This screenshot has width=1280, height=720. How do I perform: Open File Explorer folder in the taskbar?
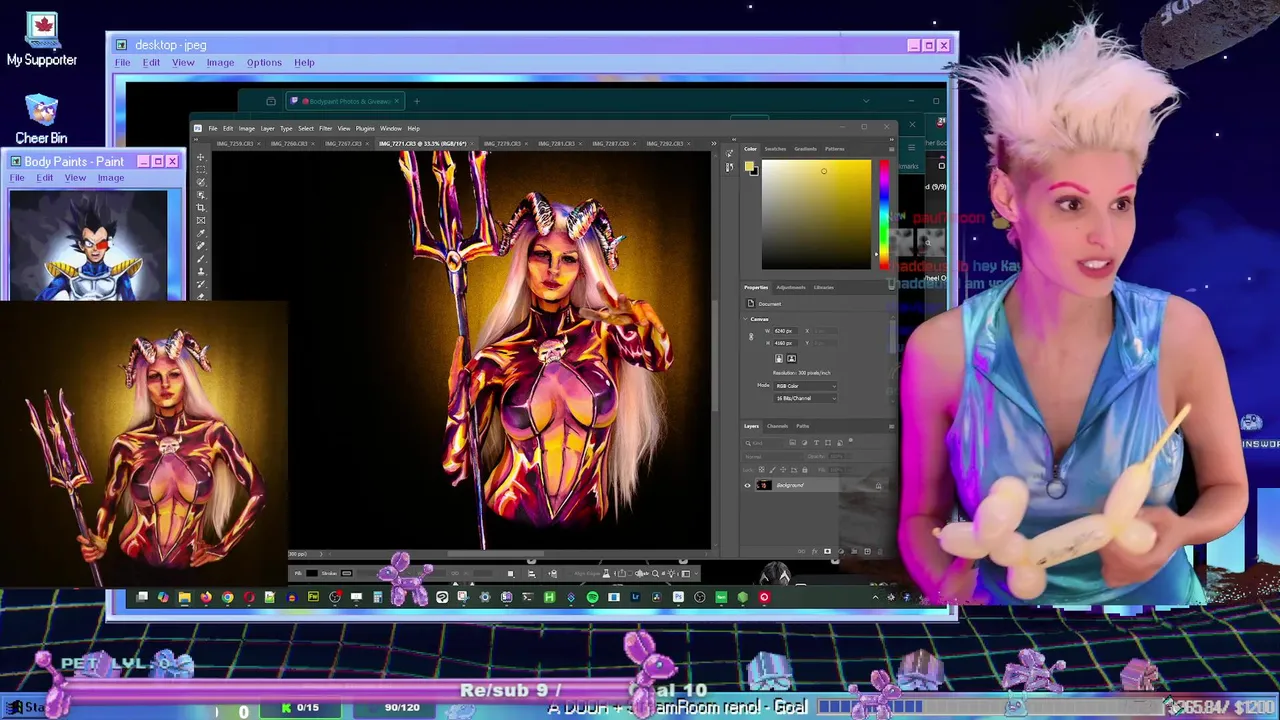[184, 597]
